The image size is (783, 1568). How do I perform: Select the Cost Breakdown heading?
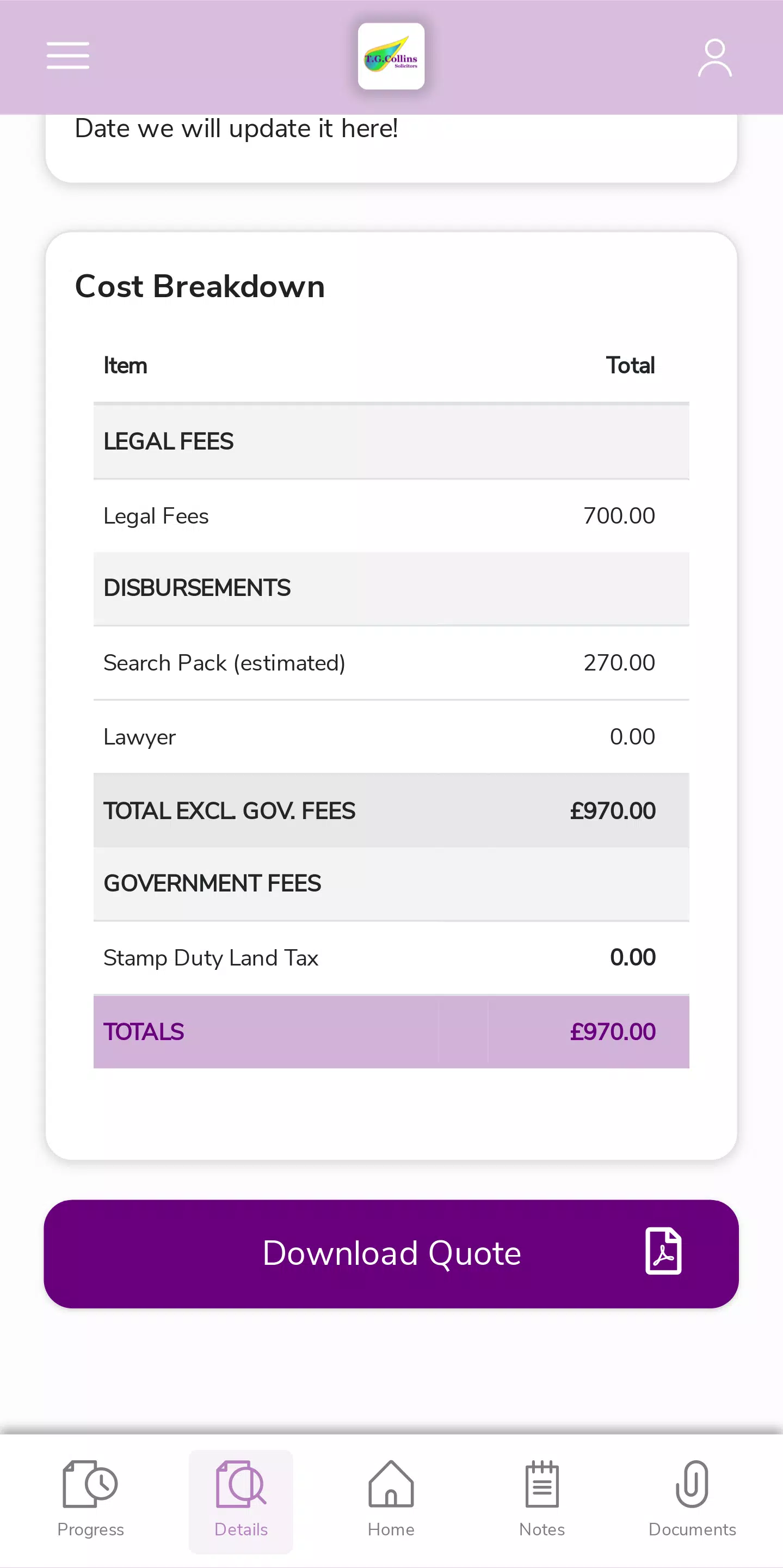[x=200, y=286]
